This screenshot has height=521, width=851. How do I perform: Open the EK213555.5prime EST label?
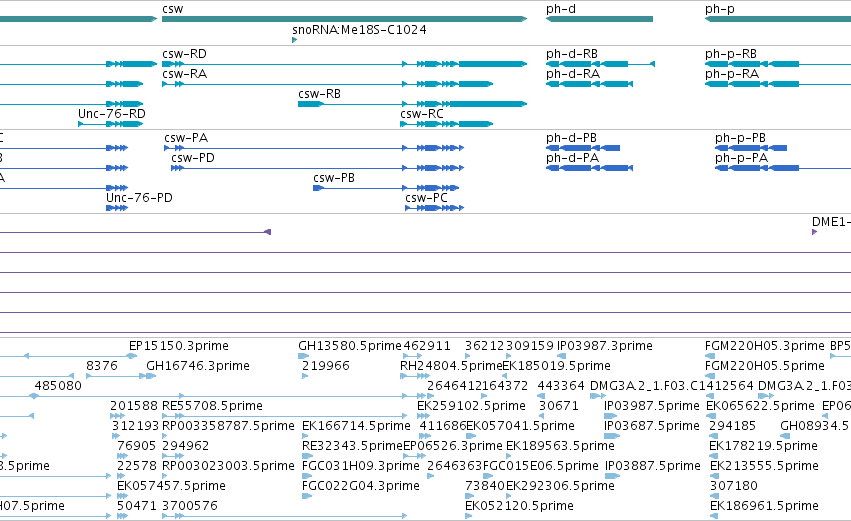point(764,466)
